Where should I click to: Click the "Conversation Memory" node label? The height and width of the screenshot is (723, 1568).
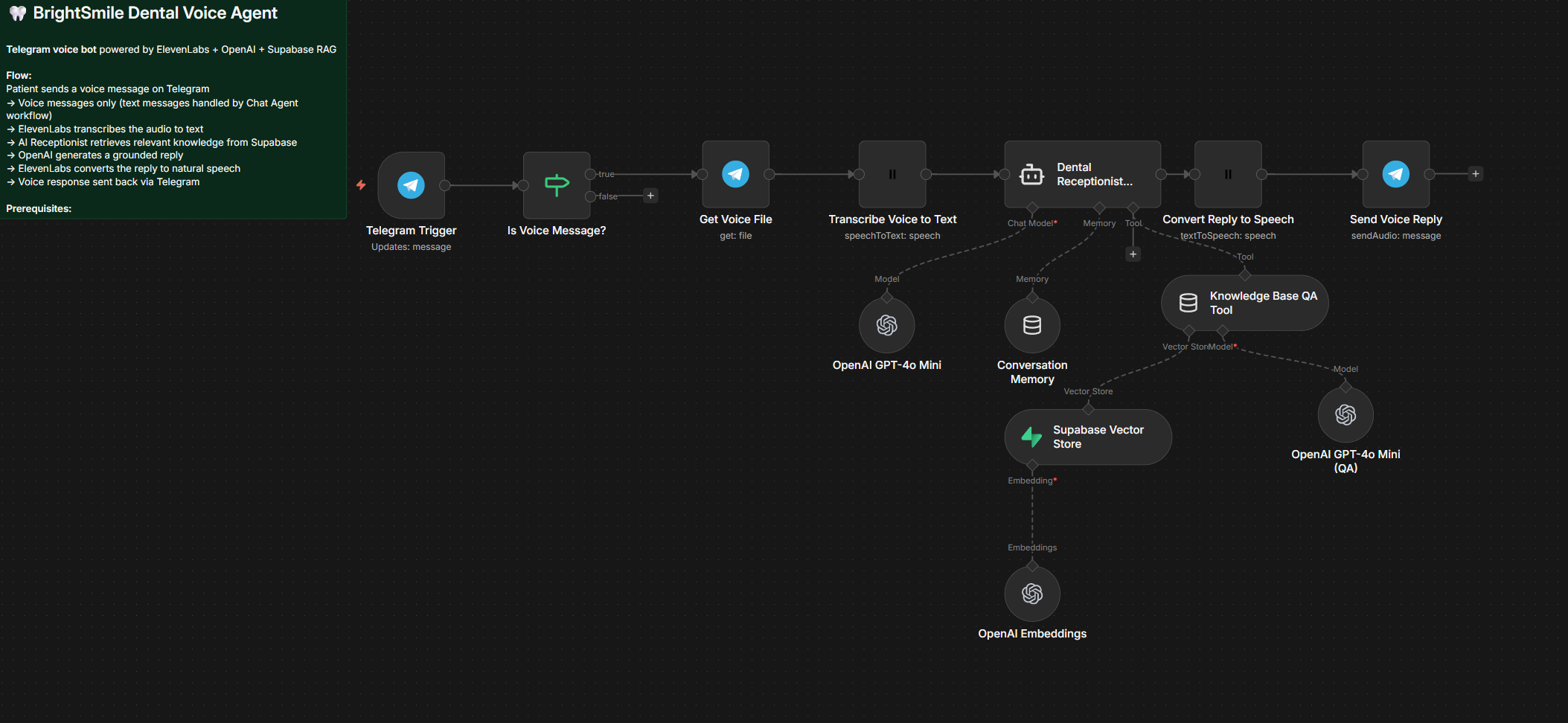click(x=1032, y=372)
